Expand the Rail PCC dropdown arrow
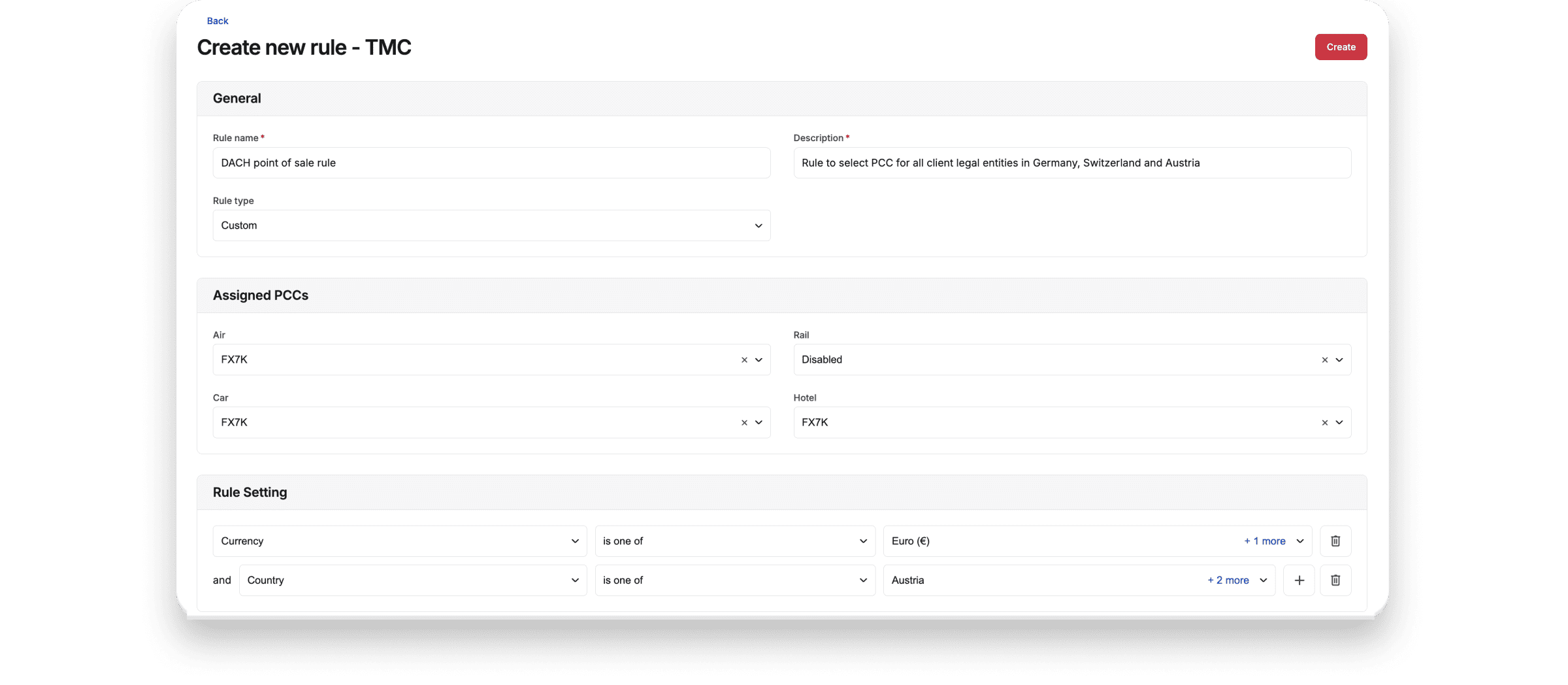Viewport: 1568px width, 685px height. [1339, 360]
